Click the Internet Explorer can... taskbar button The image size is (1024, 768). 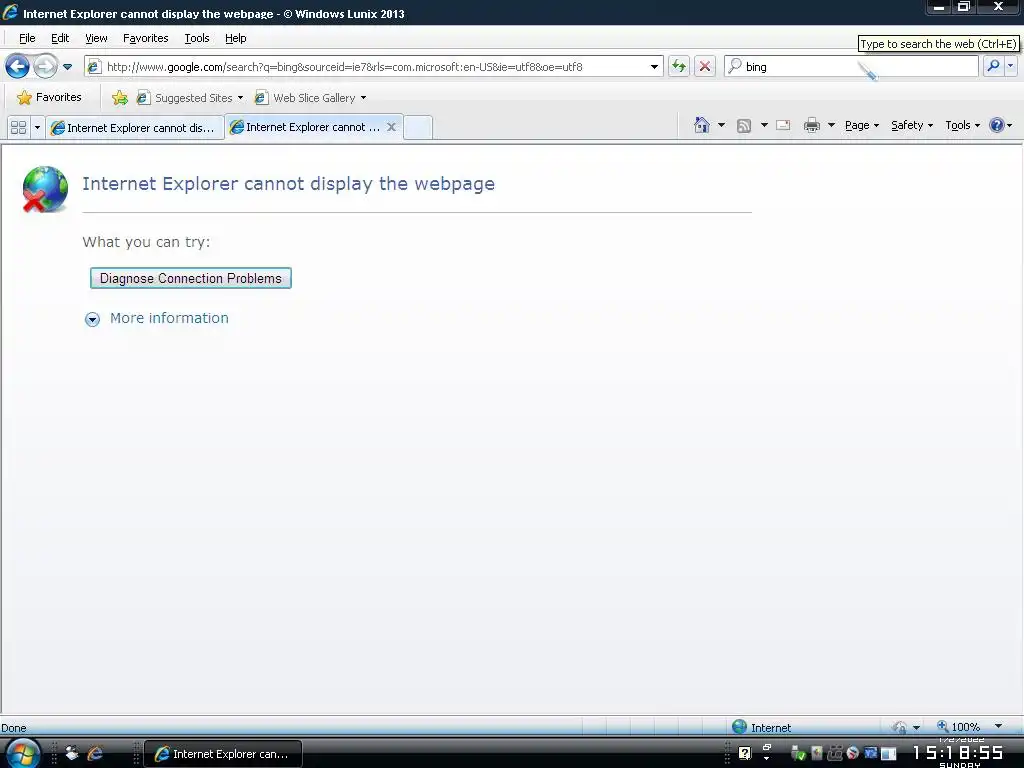(223, 754)
